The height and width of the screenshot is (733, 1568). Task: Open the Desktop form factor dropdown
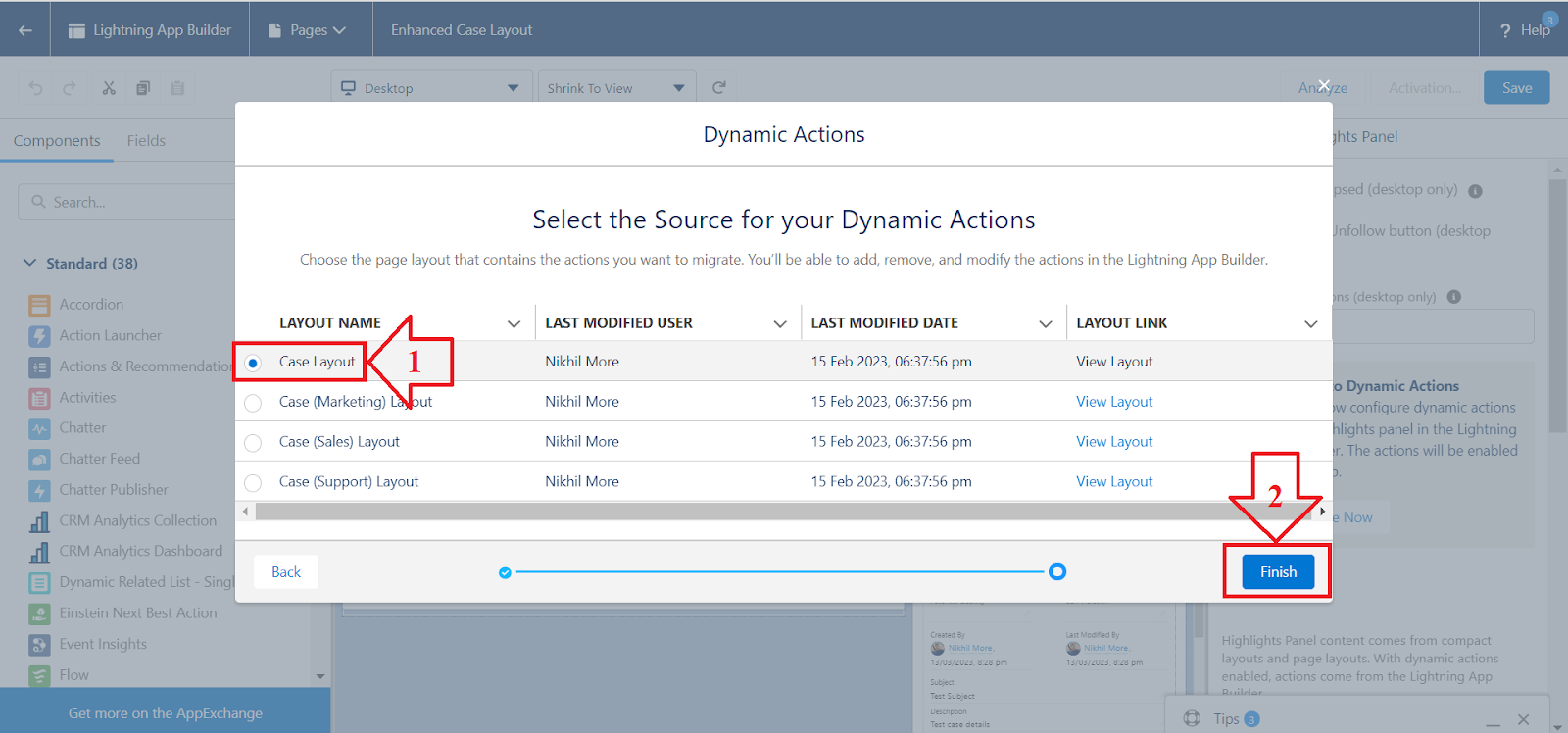pyautogui.click(x=431, y=88)
